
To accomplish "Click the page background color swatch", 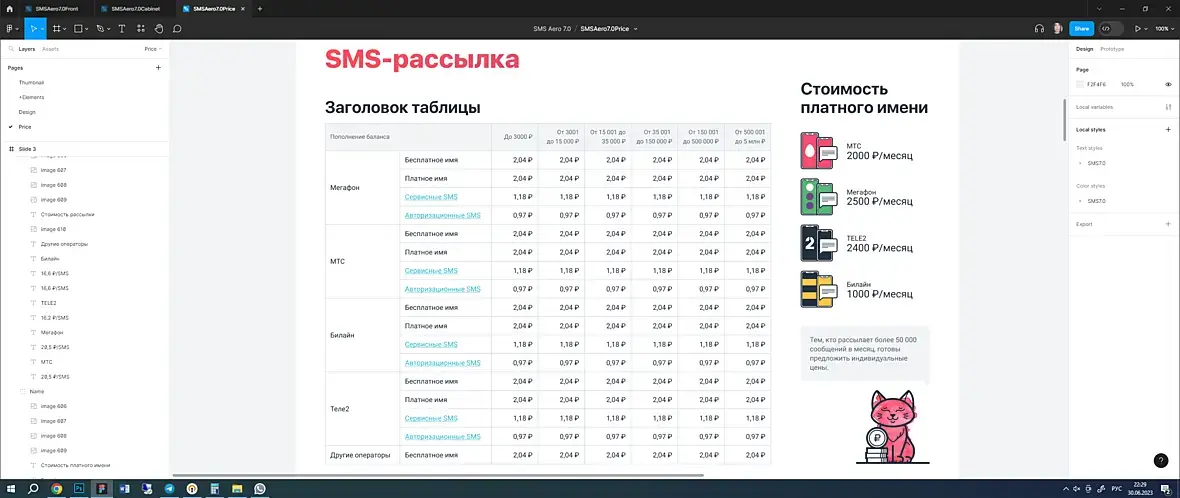I will (1080, 84).
